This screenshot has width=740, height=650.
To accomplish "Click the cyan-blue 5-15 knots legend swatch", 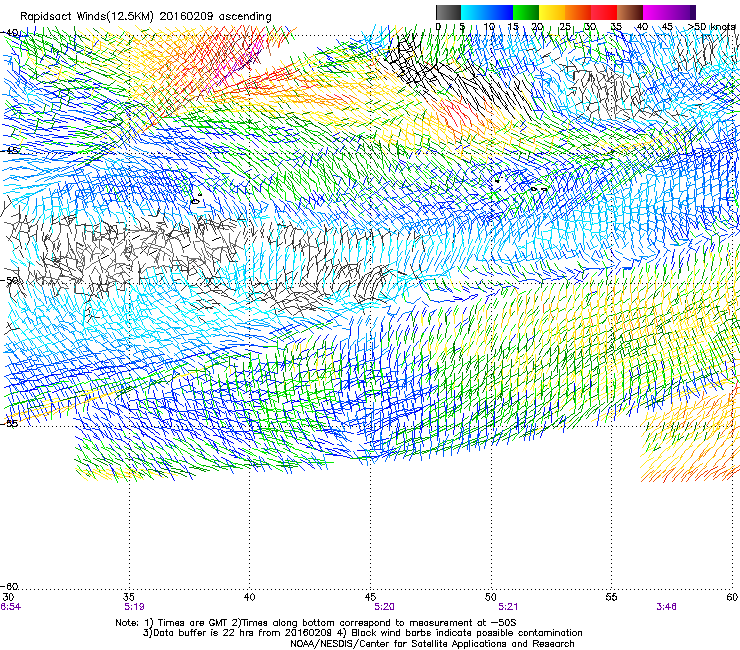I will click(x=487, y=12).
